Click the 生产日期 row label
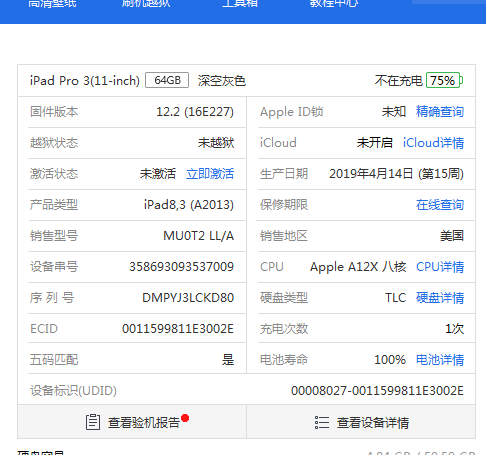 point(284,174)
